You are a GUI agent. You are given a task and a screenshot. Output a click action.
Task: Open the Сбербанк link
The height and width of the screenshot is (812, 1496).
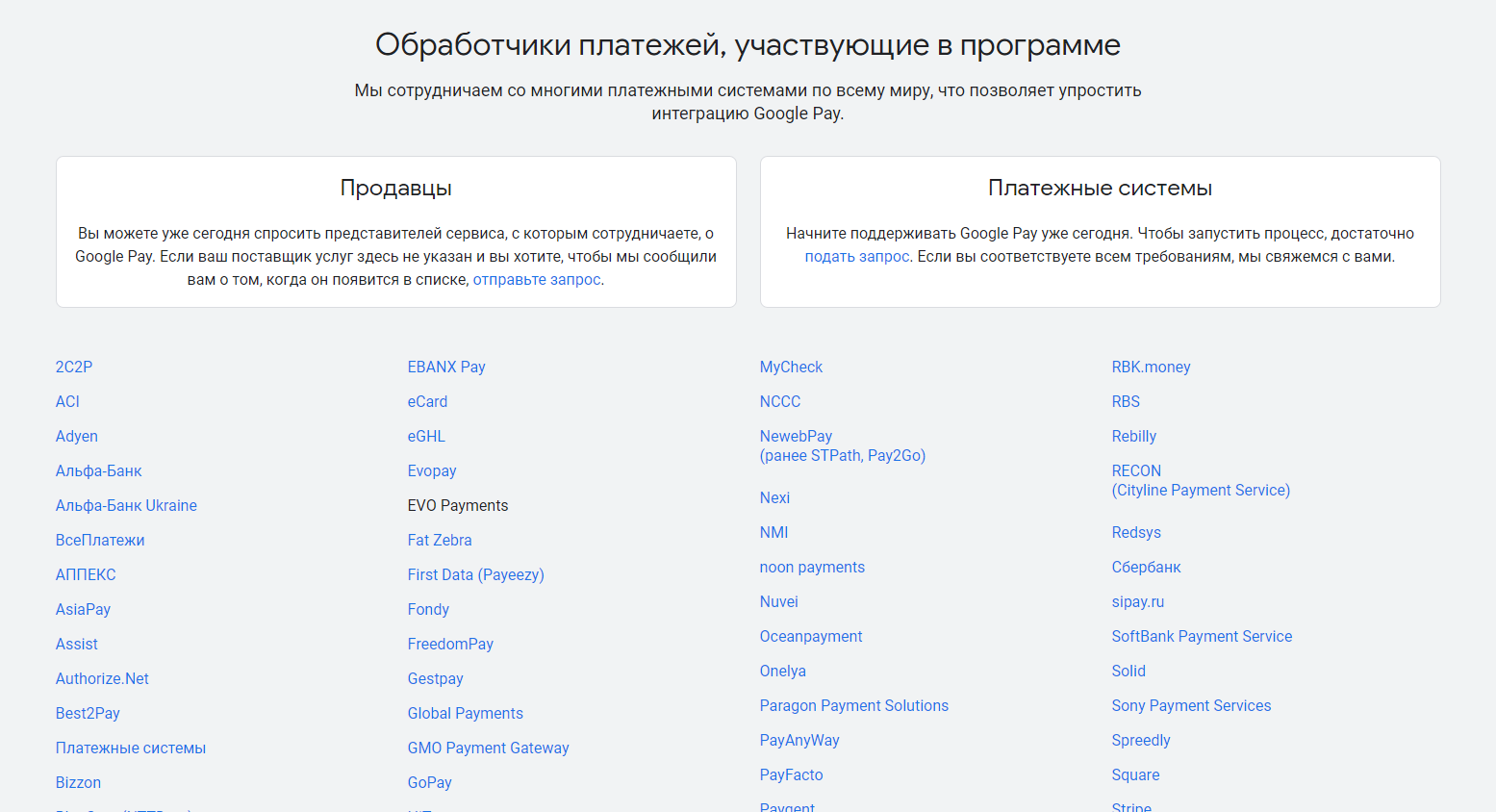tap(1146, 568)
